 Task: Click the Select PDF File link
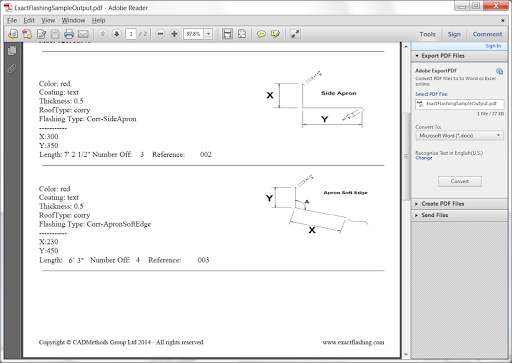431,94
